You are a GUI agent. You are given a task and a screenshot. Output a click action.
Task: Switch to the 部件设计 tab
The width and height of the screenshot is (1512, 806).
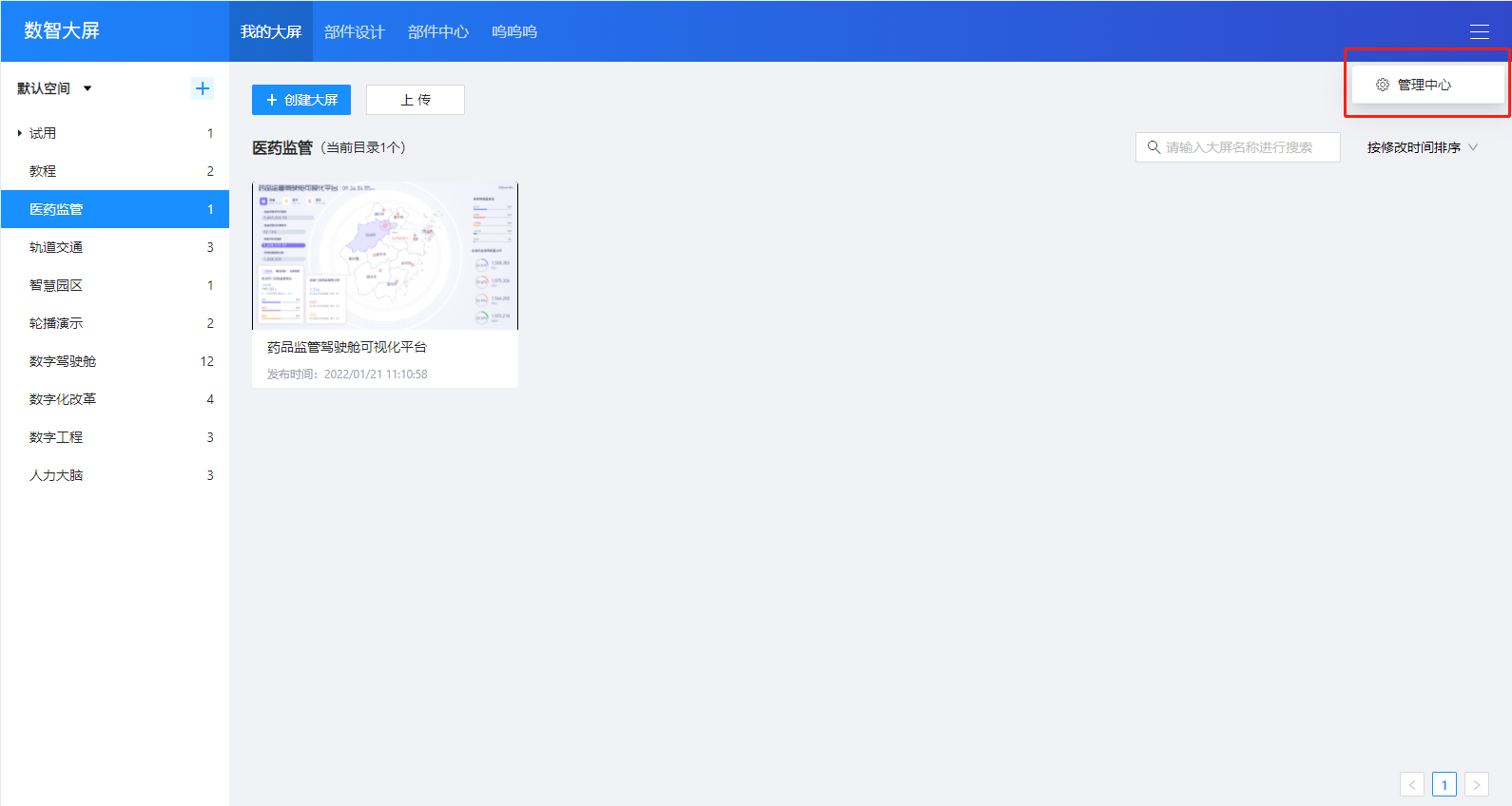point(354,31)
